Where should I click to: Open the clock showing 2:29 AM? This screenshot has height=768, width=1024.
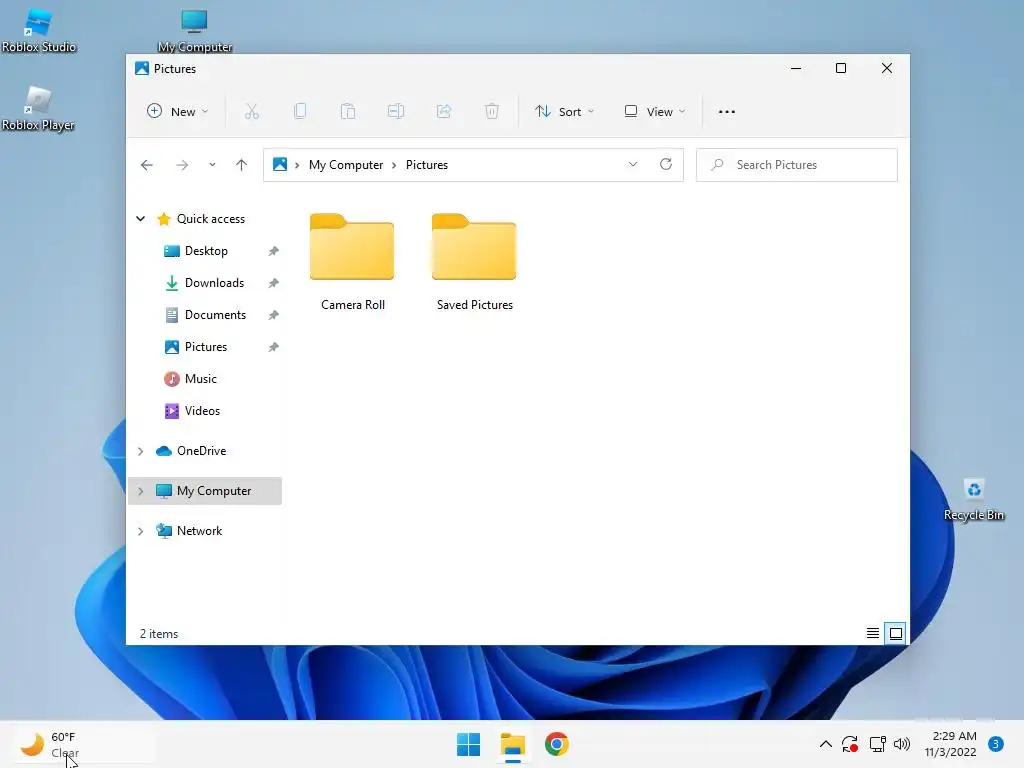coord(951,744)
